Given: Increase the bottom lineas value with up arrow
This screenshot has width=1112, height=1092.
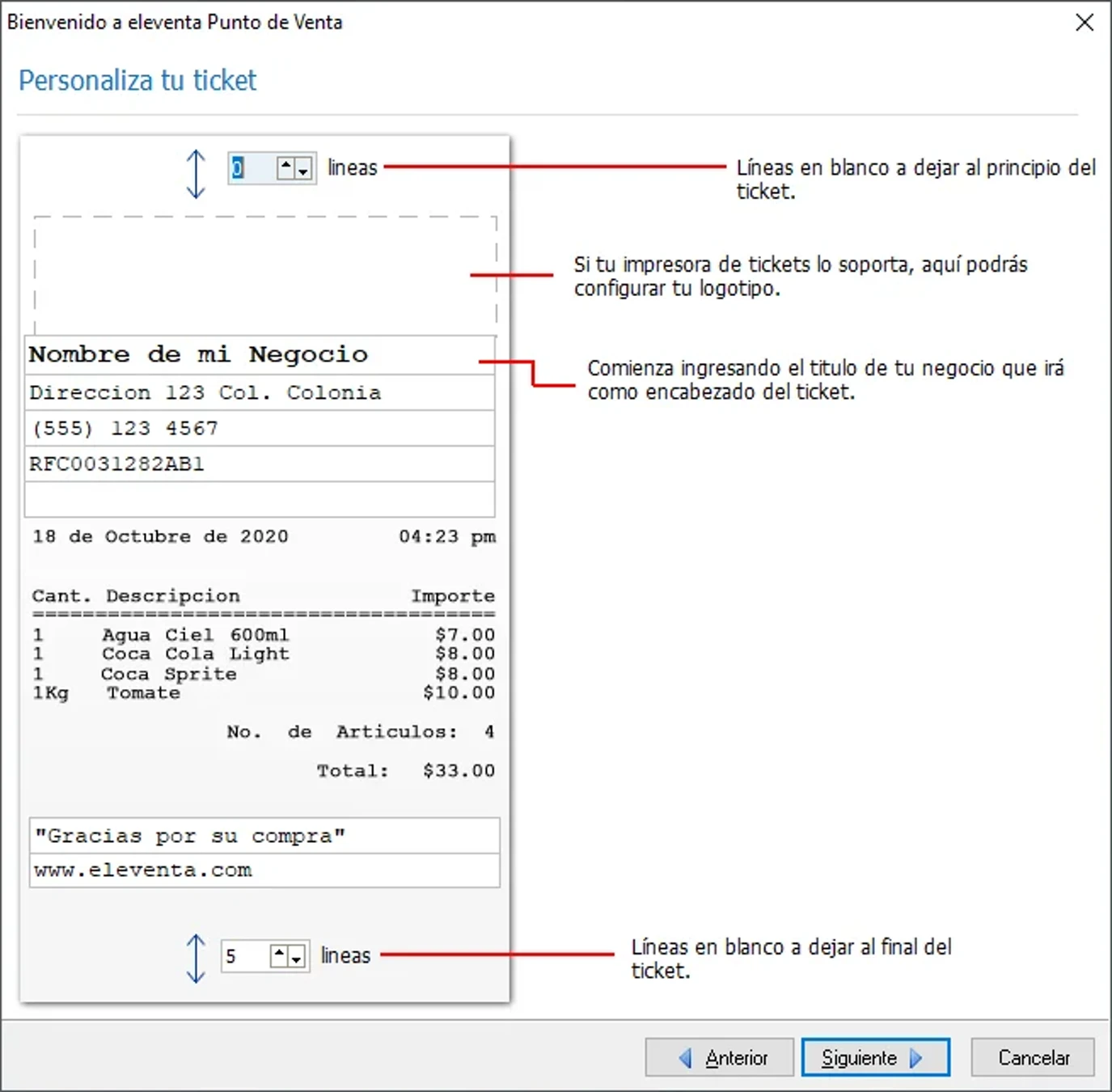Looking at the screenshot, I should pyautogui.click(x=280, y=950).
